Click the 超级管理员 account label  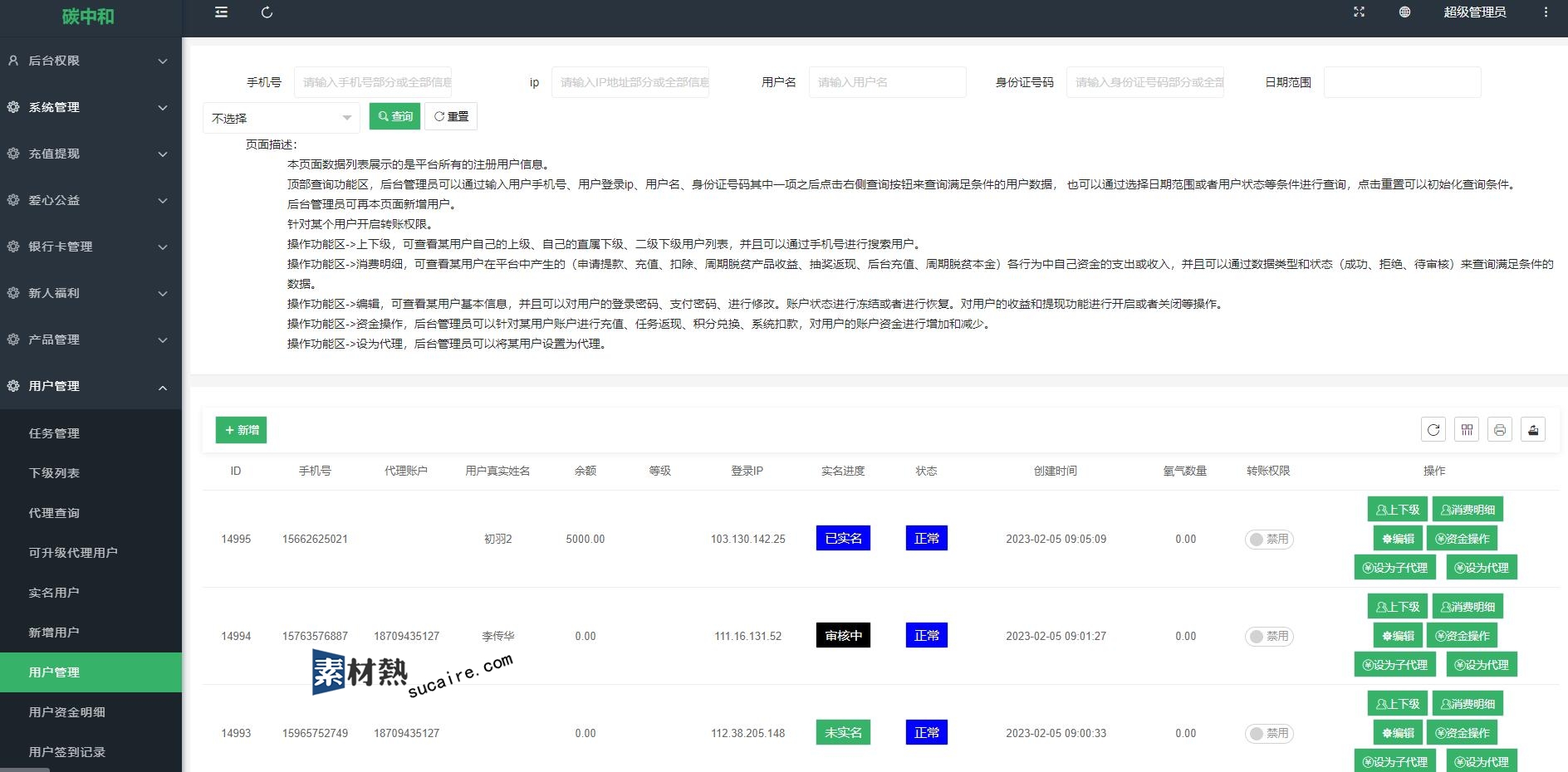(x=1475, y=12)
